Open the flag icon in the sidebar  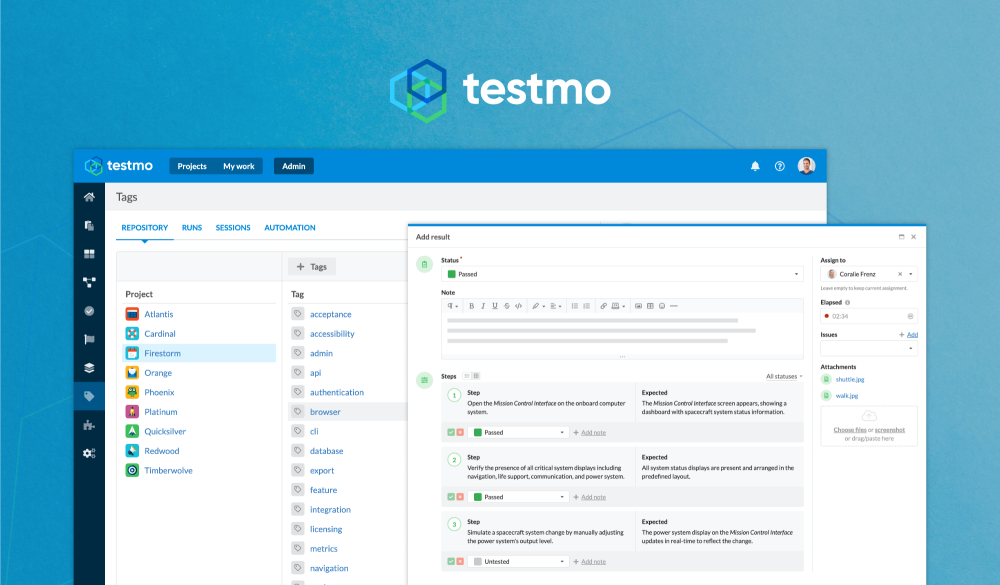[x=89, y=339]
